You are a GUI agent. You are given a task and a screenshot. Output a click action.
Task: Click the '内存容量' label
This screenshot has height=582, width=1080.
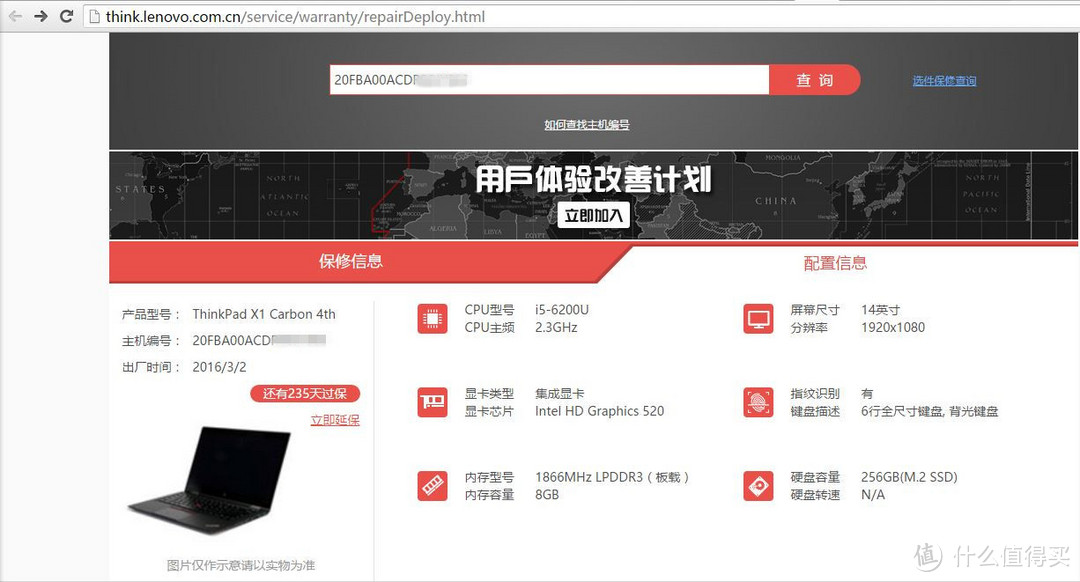point(489,495)
